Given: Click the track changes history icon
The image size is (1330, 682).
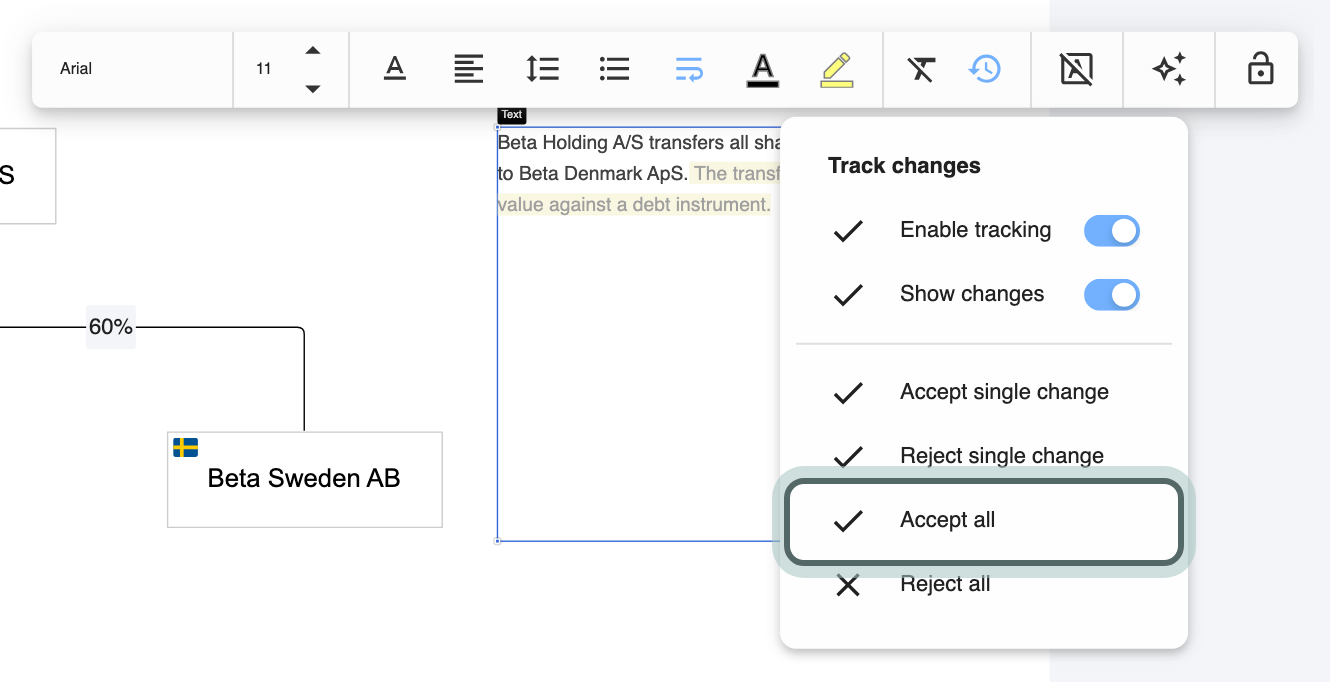Looking at the screenshot, I should click(x=985, y=69).
